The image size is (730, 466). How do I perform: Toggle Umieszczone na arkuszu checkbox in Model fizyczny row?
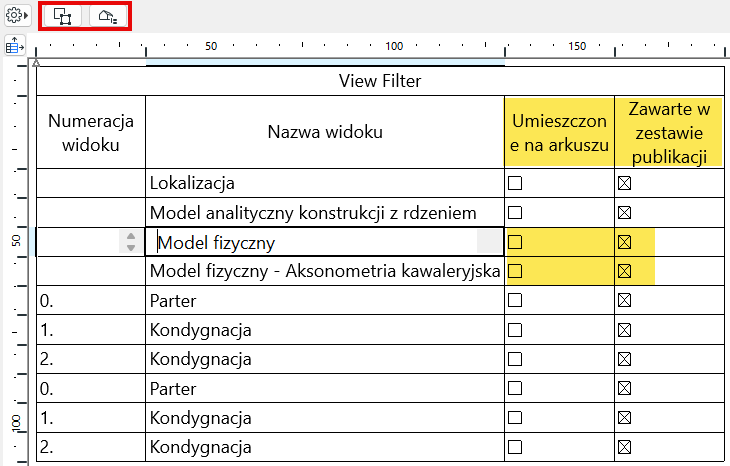pyautogui.click(x=515, y=242)
